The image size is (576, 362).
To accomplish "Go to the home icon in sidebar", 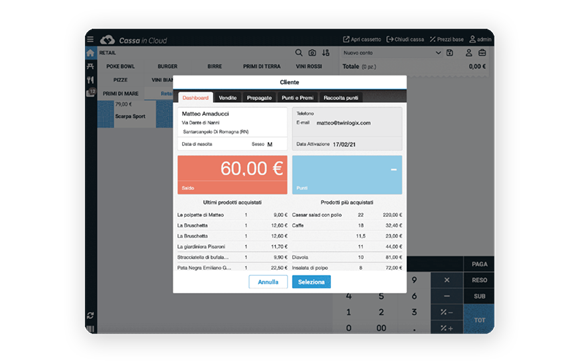I will 90,53.
